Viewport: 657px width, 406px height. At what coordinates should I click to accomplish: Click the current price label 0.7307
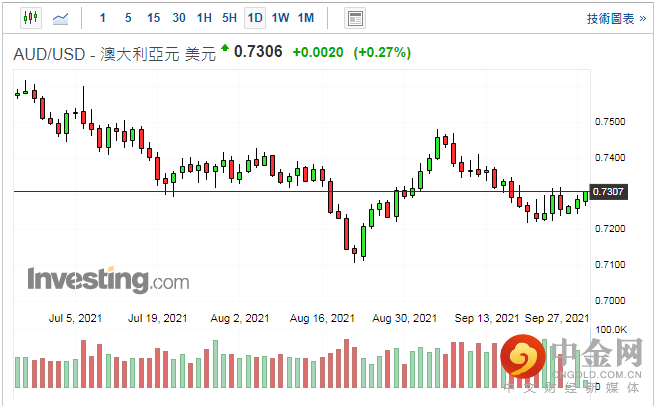coord(609,191)
